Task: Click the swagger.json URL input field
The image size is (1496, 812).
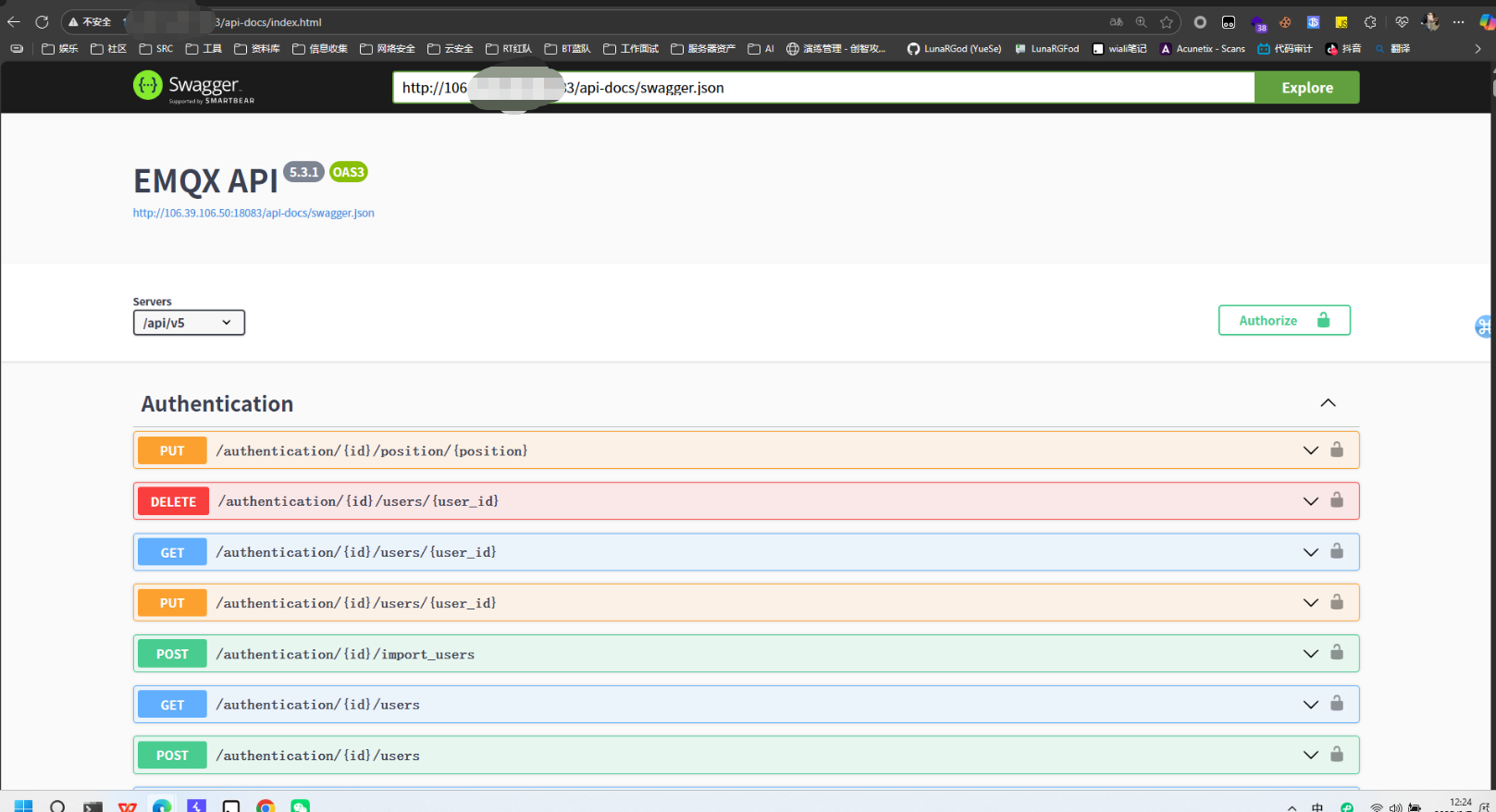Action: point(823,88)
